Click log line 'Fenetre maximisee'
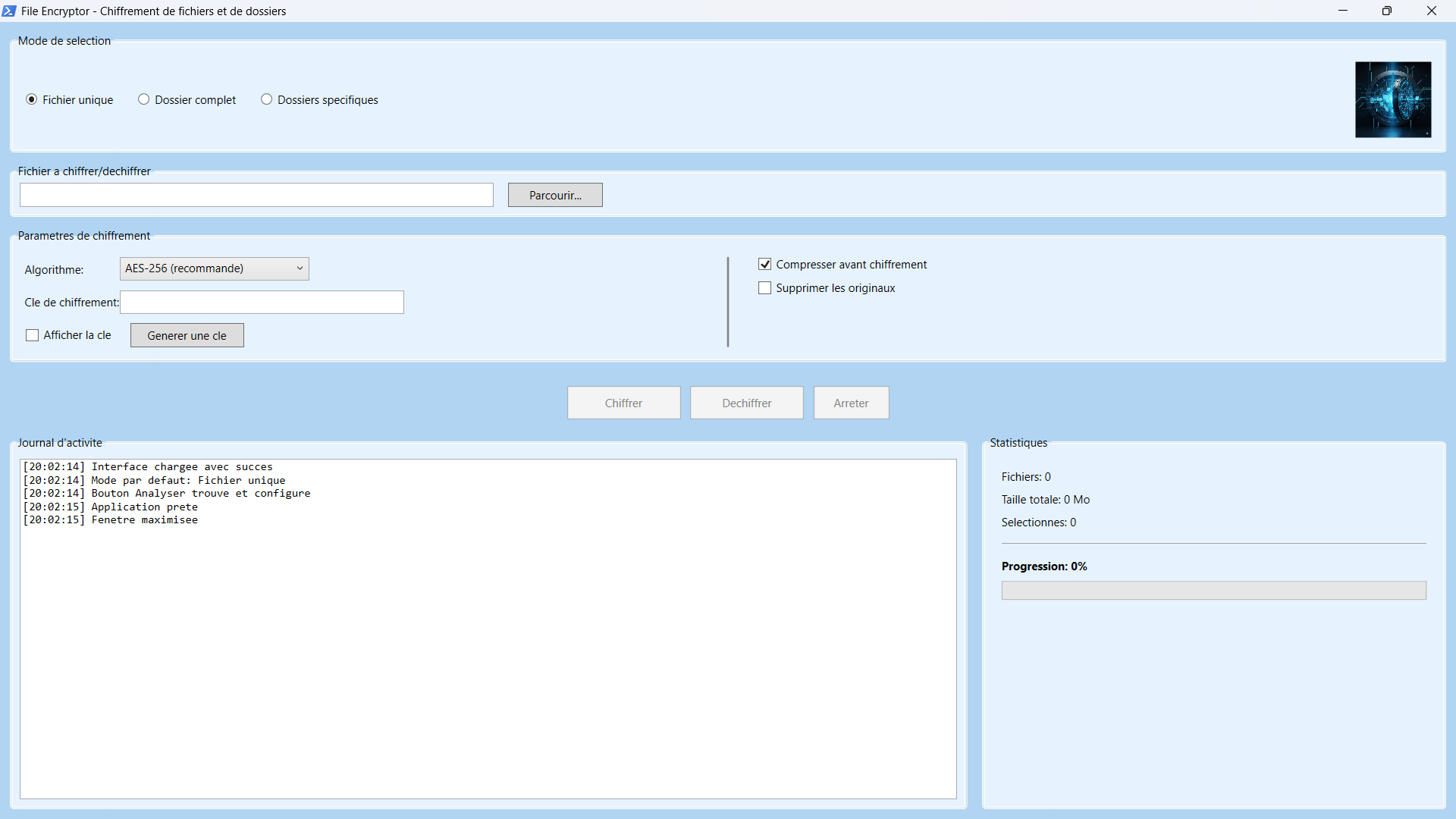 pos(111,520)
